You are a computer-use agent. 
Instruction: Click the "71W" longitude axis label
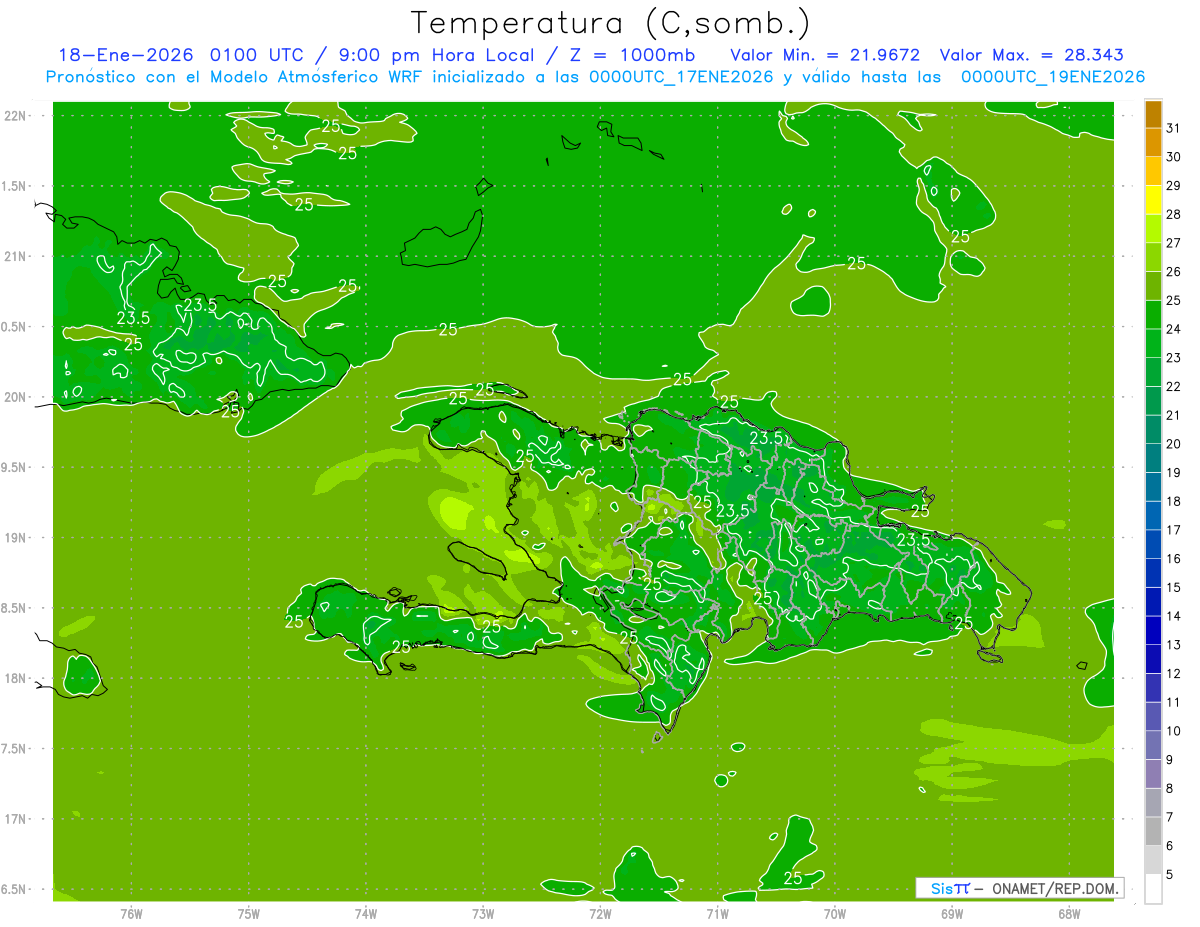coord(717,914)
